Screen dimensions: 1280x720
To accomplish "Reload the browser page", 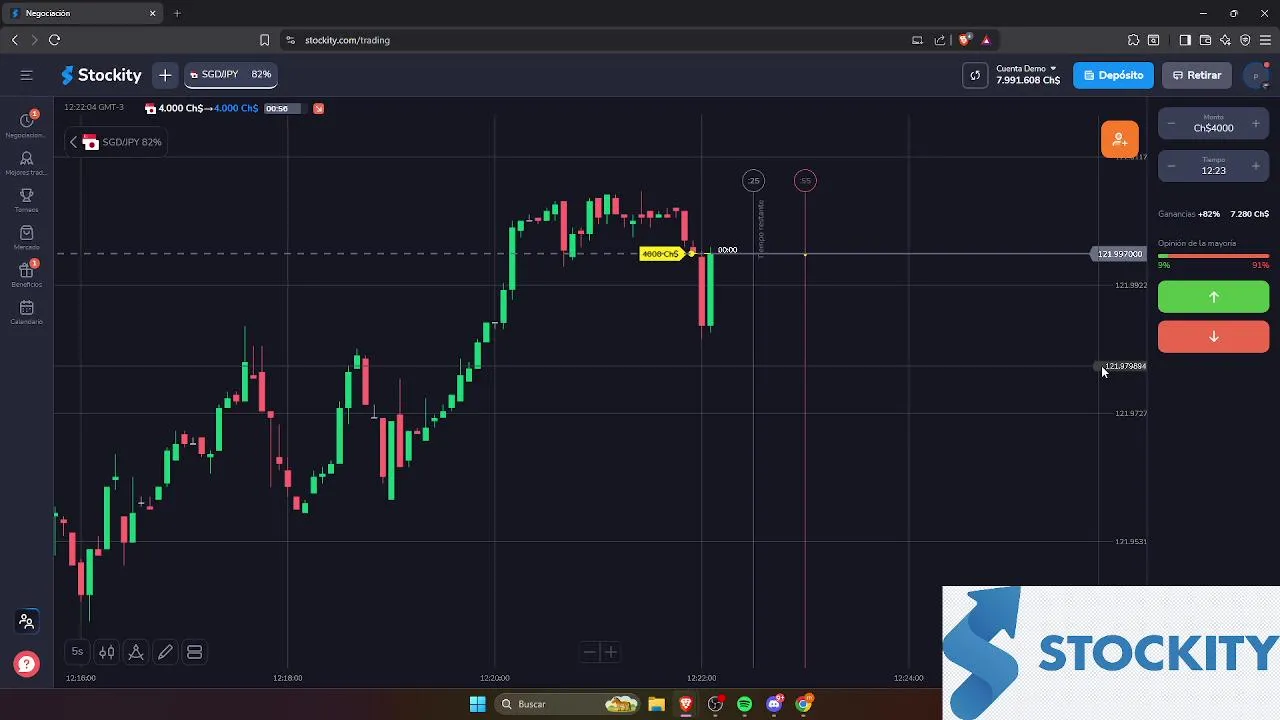I will click(54, 40).
